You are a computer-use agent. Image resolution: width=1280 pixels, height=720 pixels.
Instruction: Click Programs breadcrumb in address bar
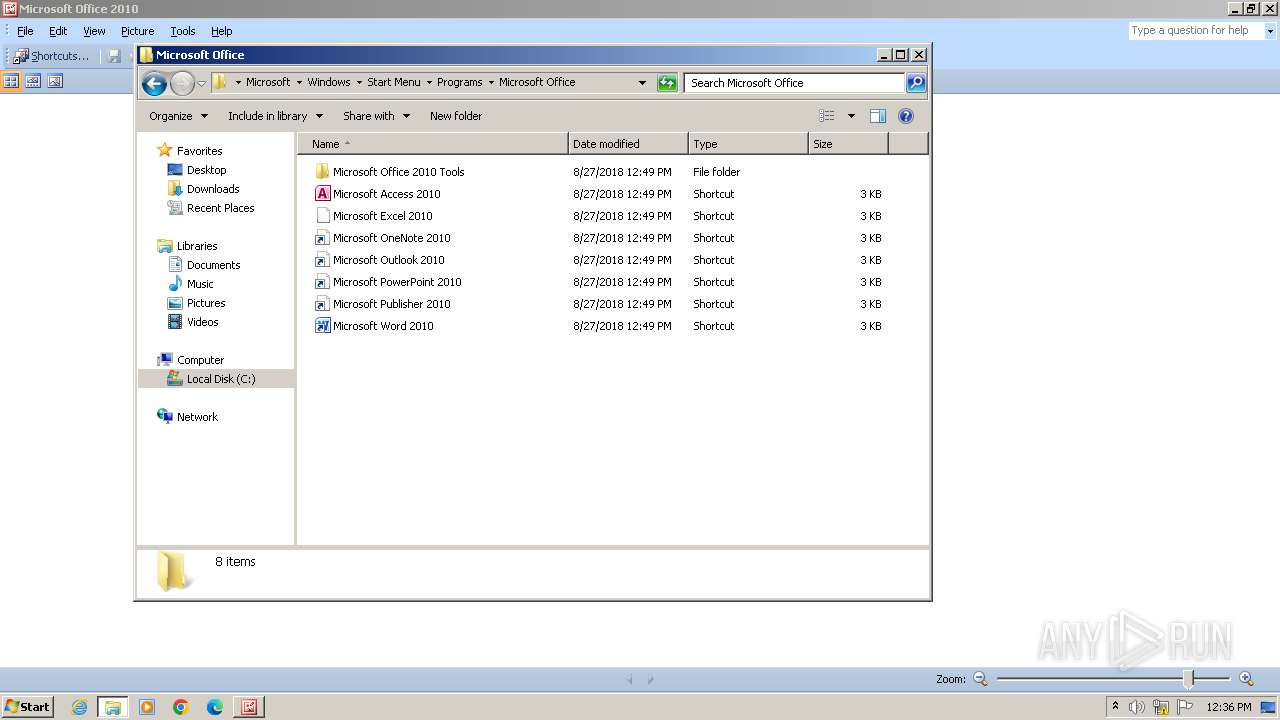460,82
